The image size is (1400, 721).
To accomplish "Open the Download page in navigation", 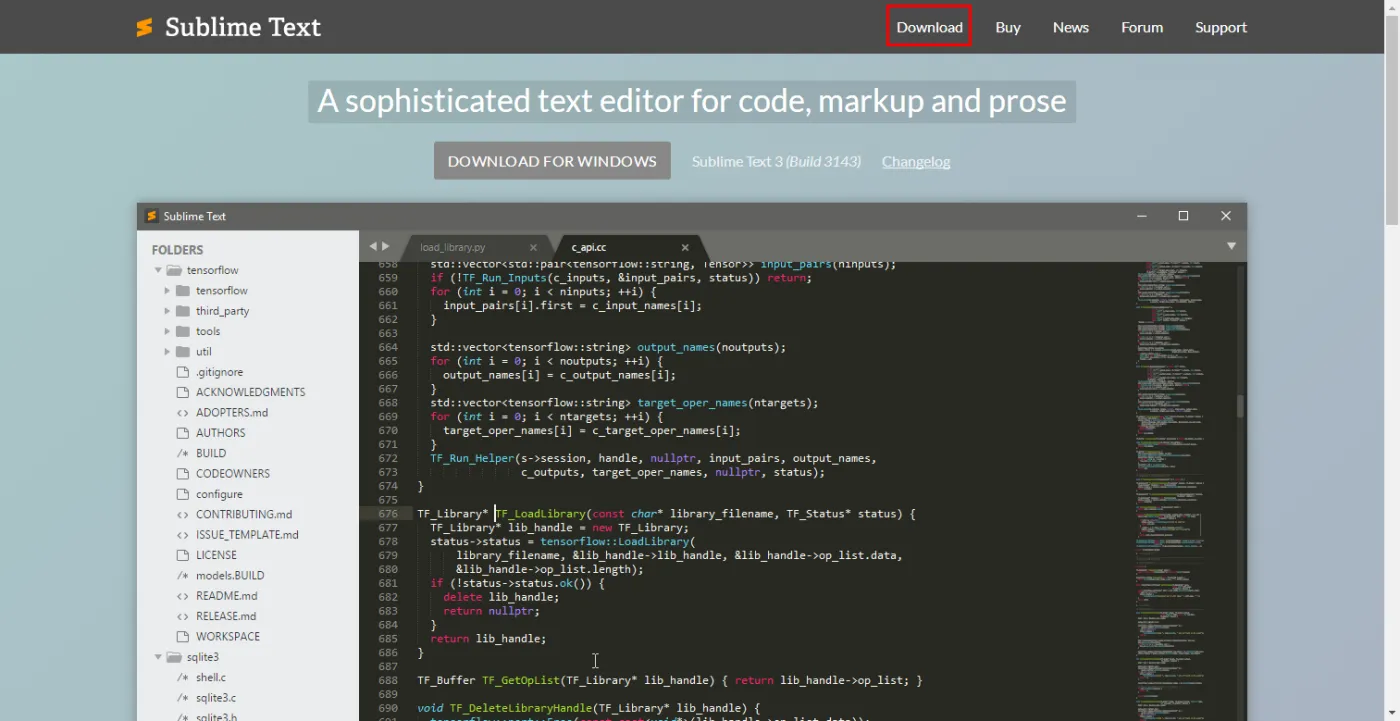I will tap(929, 27).
